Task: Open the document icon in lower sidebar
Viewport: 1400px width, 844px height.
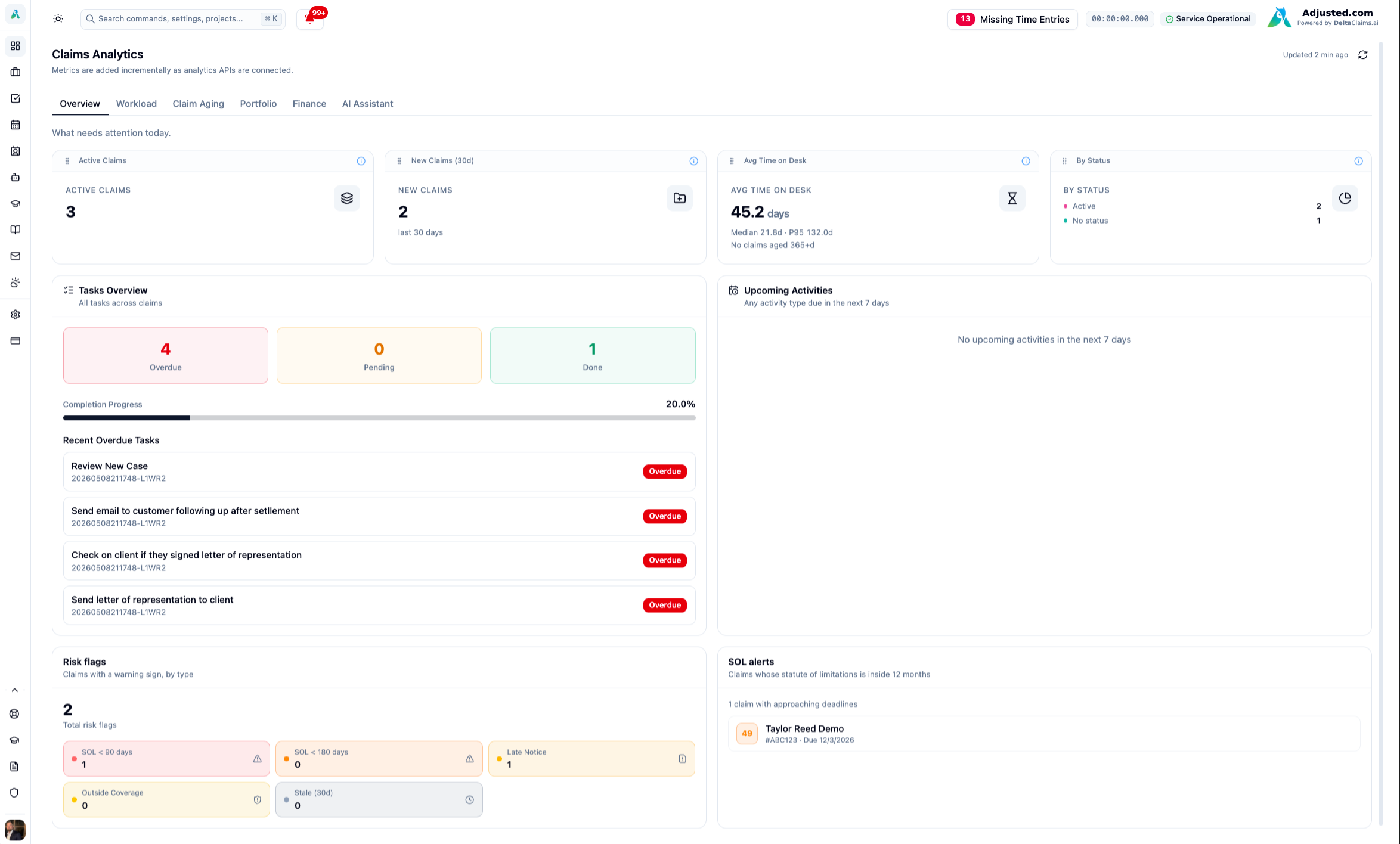Action: tap(15, 766)
